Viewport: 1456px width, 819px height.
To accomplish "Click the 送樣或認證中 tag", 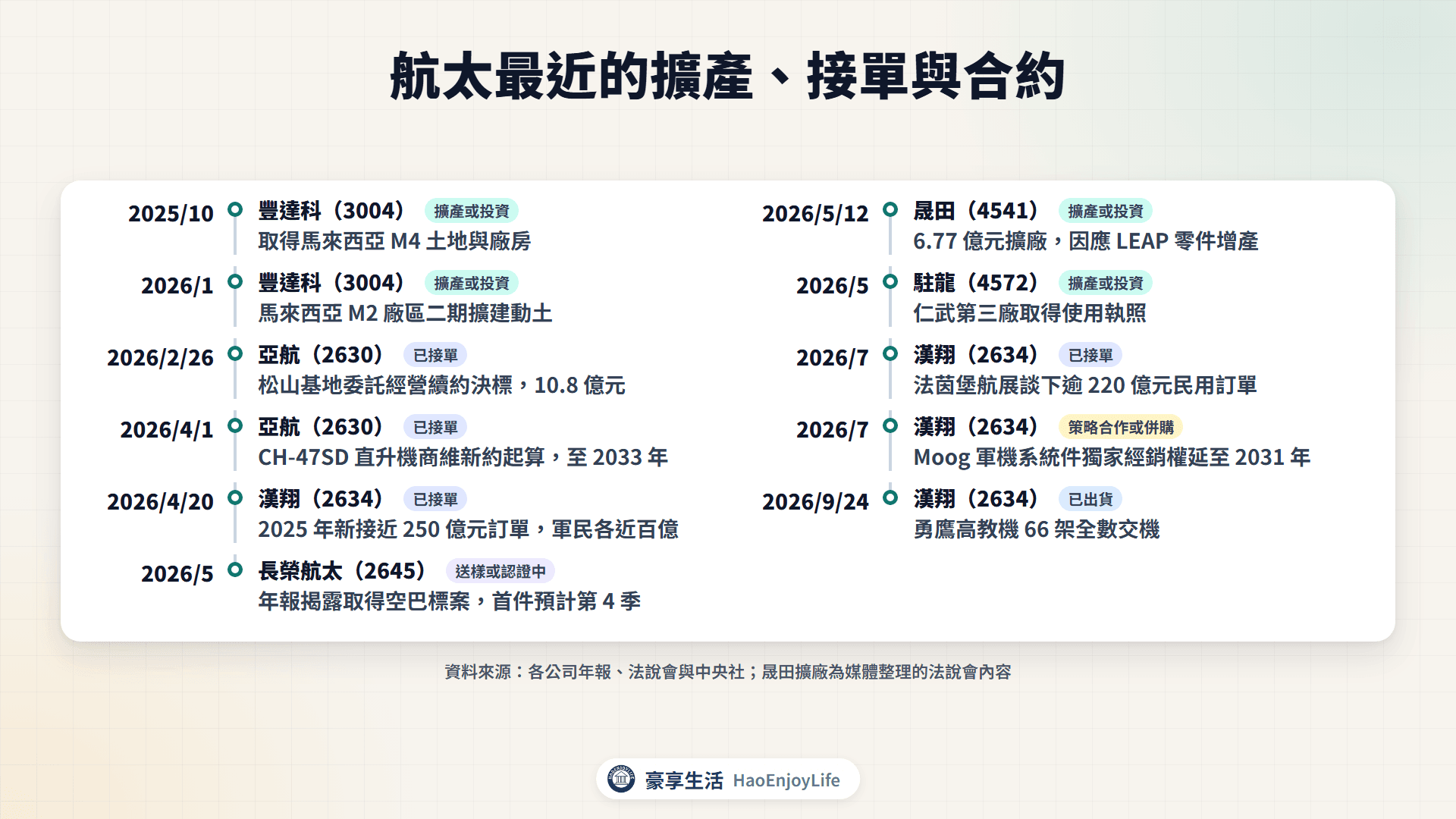I will [x=500, y=571].
